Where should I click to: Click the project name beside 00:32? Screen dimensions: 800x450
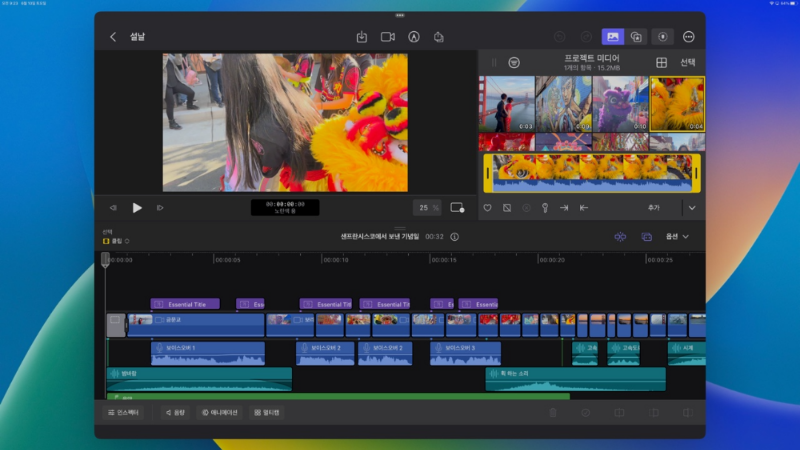(380, 237)
